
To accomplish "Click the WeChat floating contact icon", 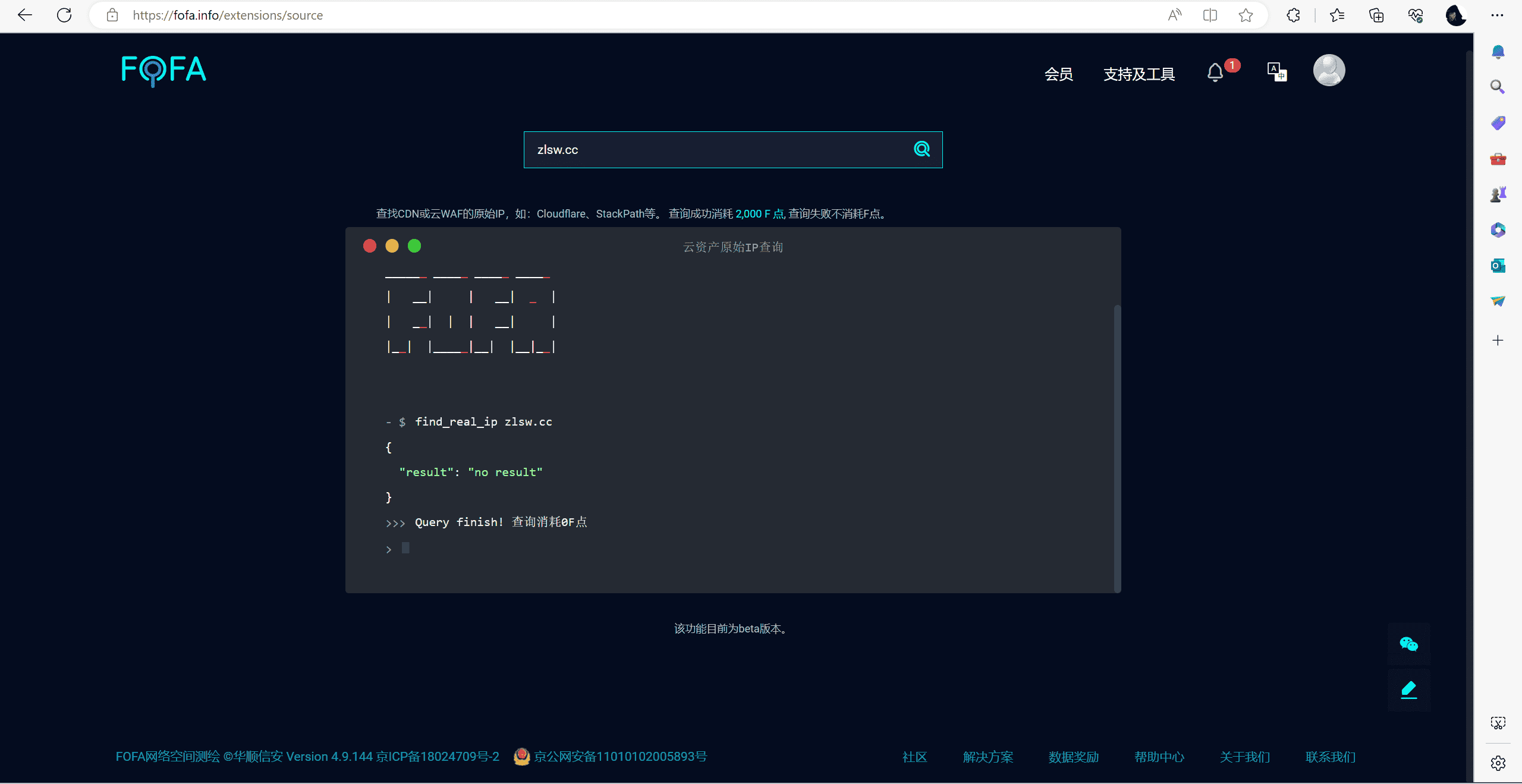I will [1408, 644].
